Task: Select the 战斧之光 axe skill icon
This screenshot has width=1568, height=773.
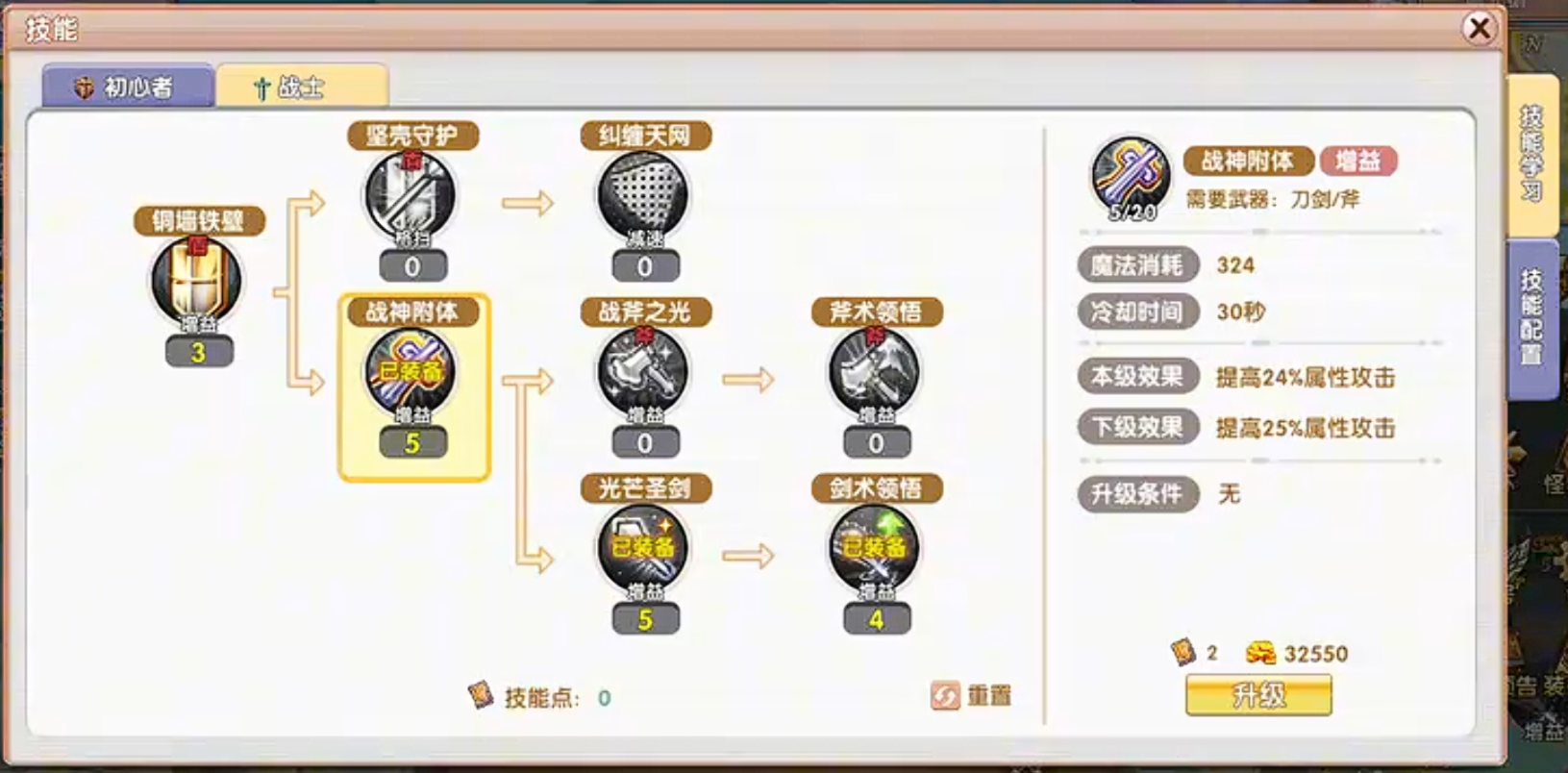Action: click(x=643, y=372)
